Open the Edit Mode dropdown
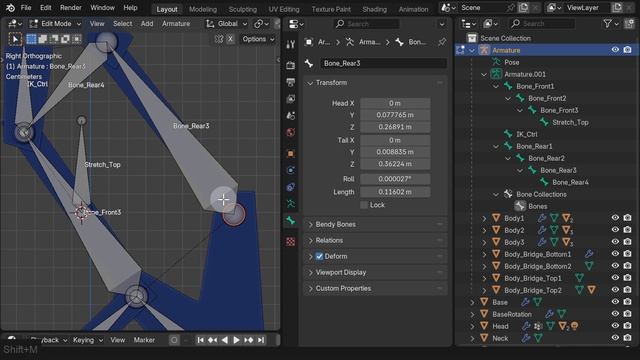 pyautogui.click(x=56, y=24)
